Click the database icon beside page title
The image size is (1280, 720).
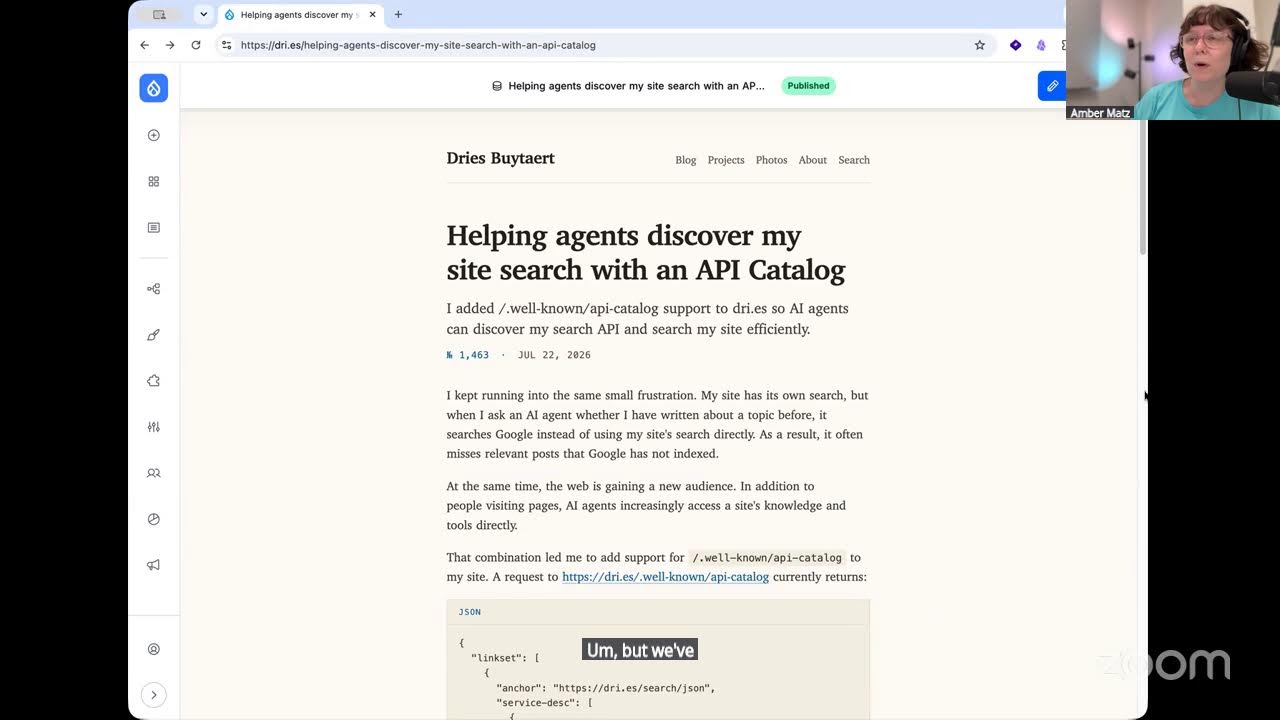coord(497,86)
